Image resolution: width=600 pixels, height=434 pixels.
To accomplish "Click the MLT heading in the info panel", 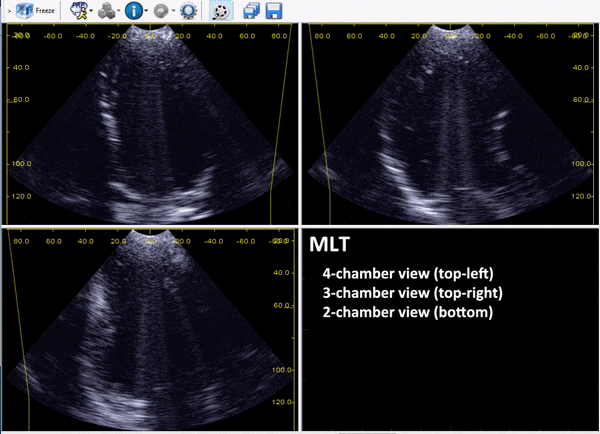I will click(330, 246).
